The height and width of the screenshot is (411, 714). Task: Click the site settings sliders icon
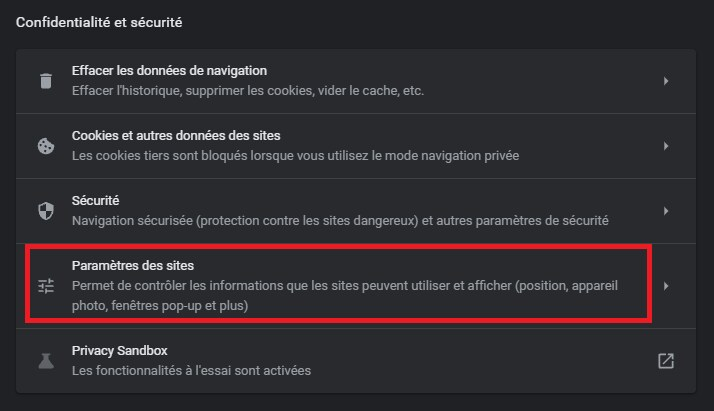pos(46,286)
